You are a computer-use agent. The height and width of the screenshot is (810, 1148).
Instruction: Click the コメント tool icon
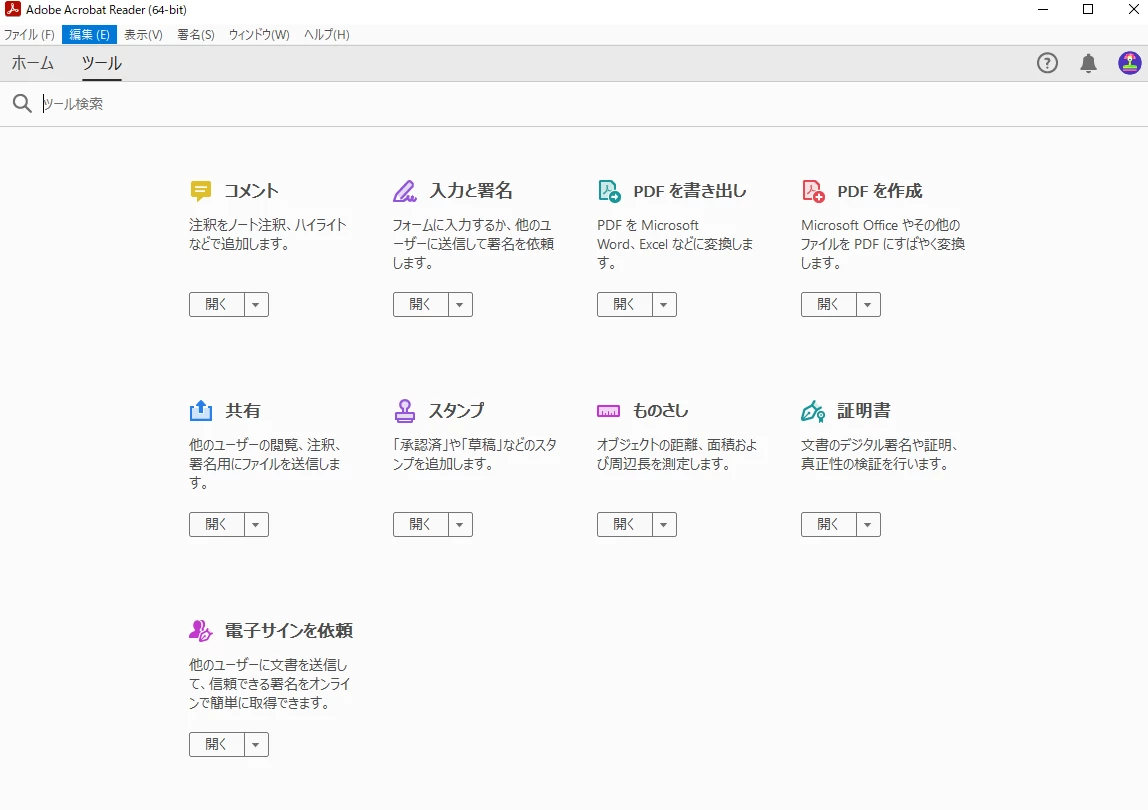tap(201, 191)
